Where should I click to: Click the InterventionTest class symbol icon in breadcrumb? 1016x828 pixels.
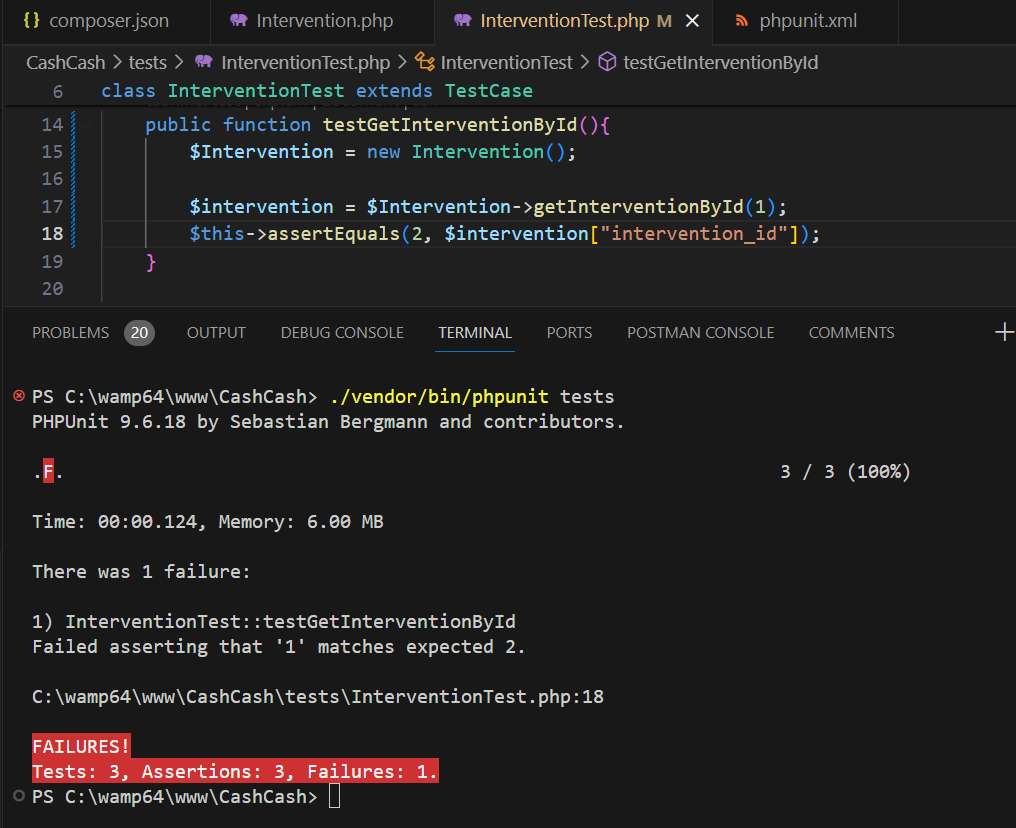(x=424, y=62)
